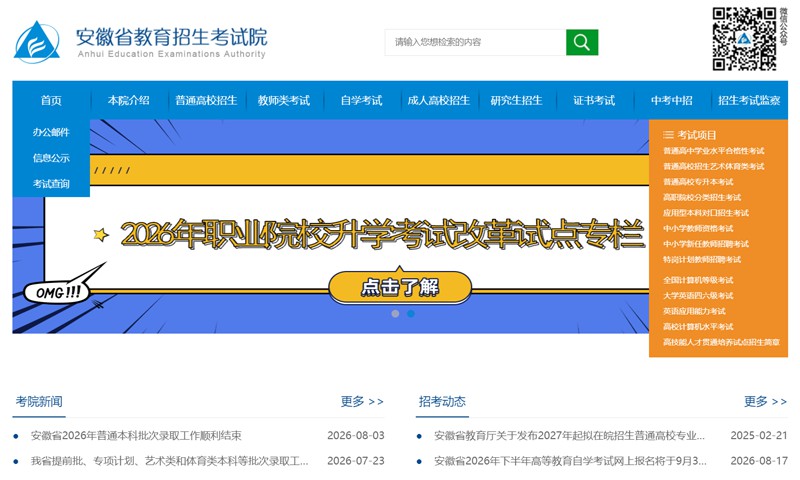Click the Anhui Education Examinations Authority logo
This screenshot has height=480, width=800.
(x=37, y=42)
